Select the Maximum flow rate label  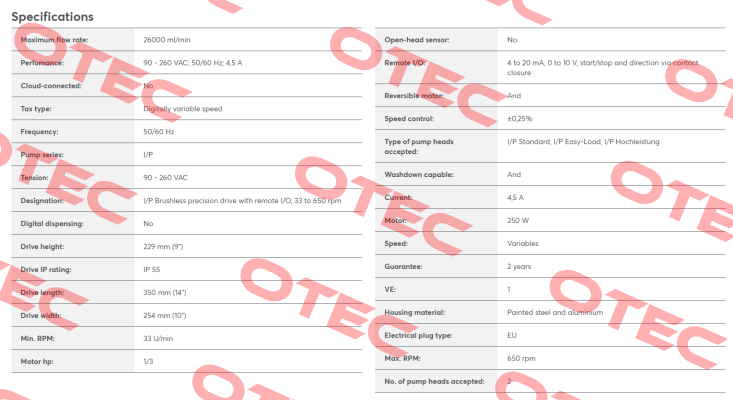(54, 40)
